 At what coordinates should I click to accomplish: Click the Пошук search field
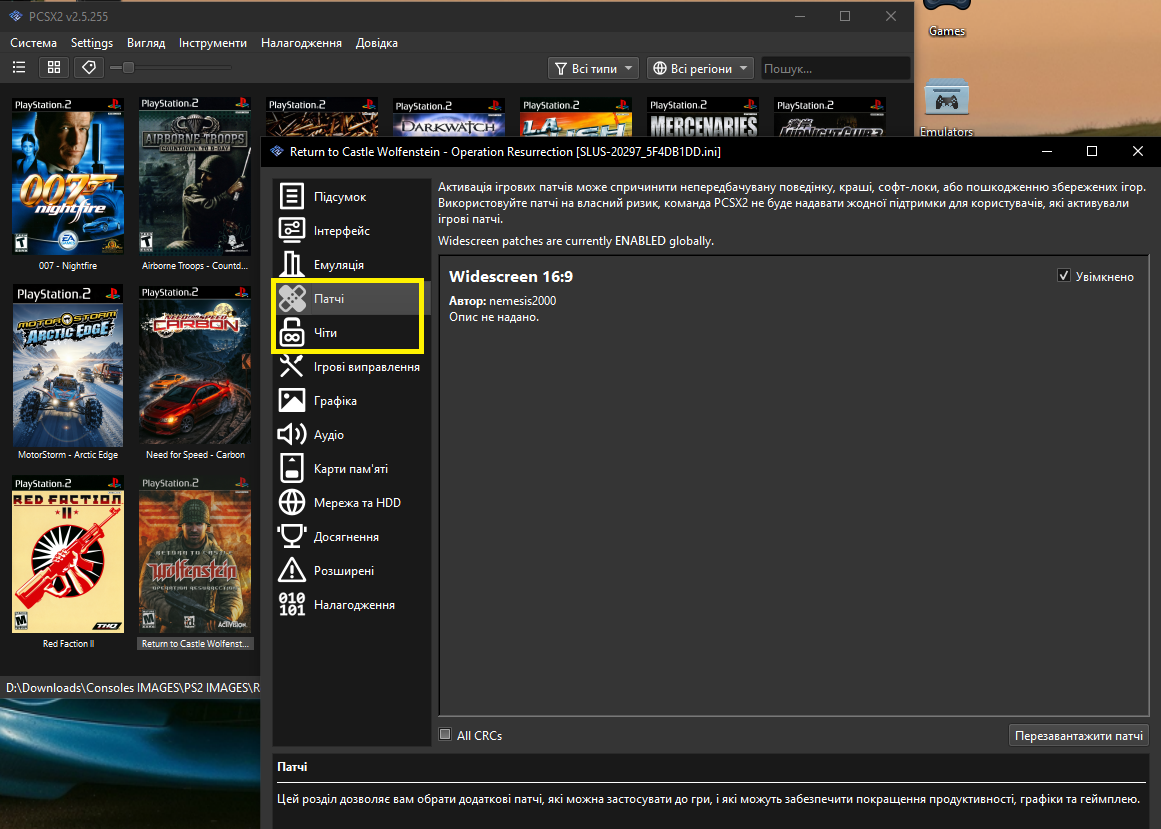[835, 68]
